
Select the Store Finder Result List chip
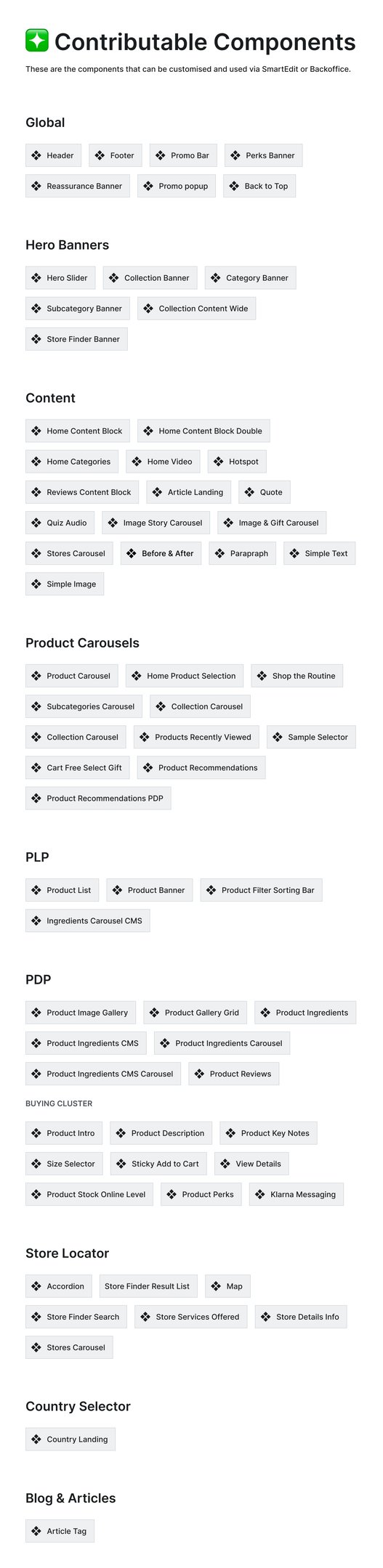pos(147,1286)
